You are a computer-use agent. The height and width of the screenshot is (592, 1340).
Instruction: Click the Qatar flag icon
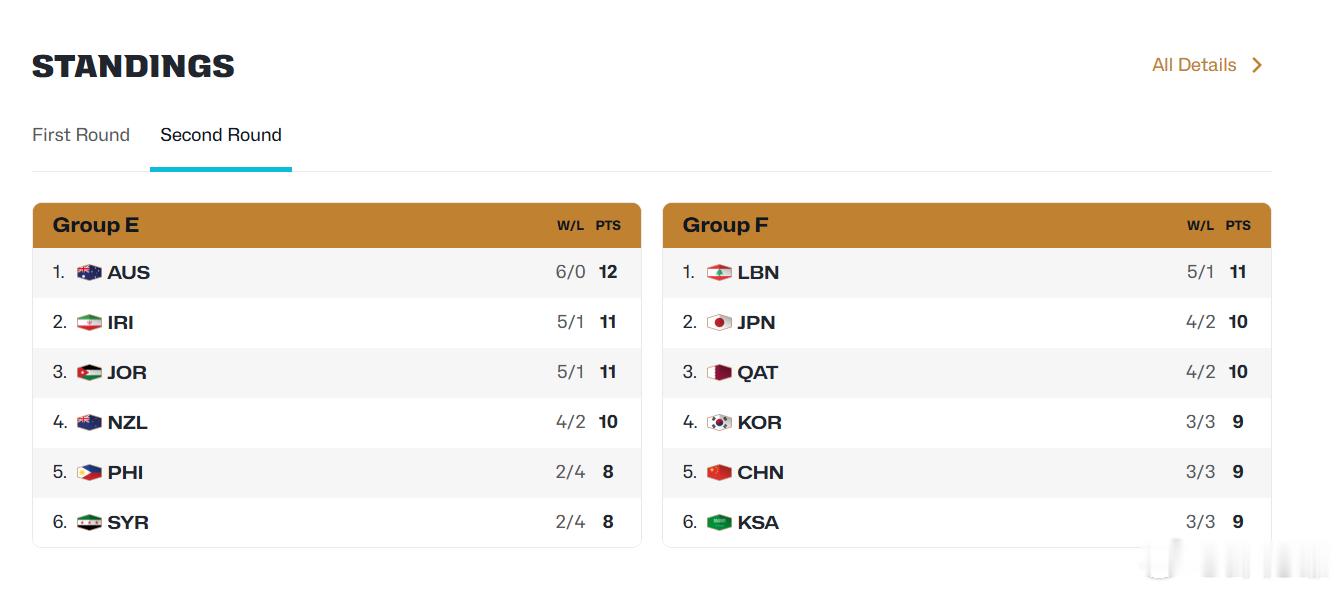click(x=719, y=372)
